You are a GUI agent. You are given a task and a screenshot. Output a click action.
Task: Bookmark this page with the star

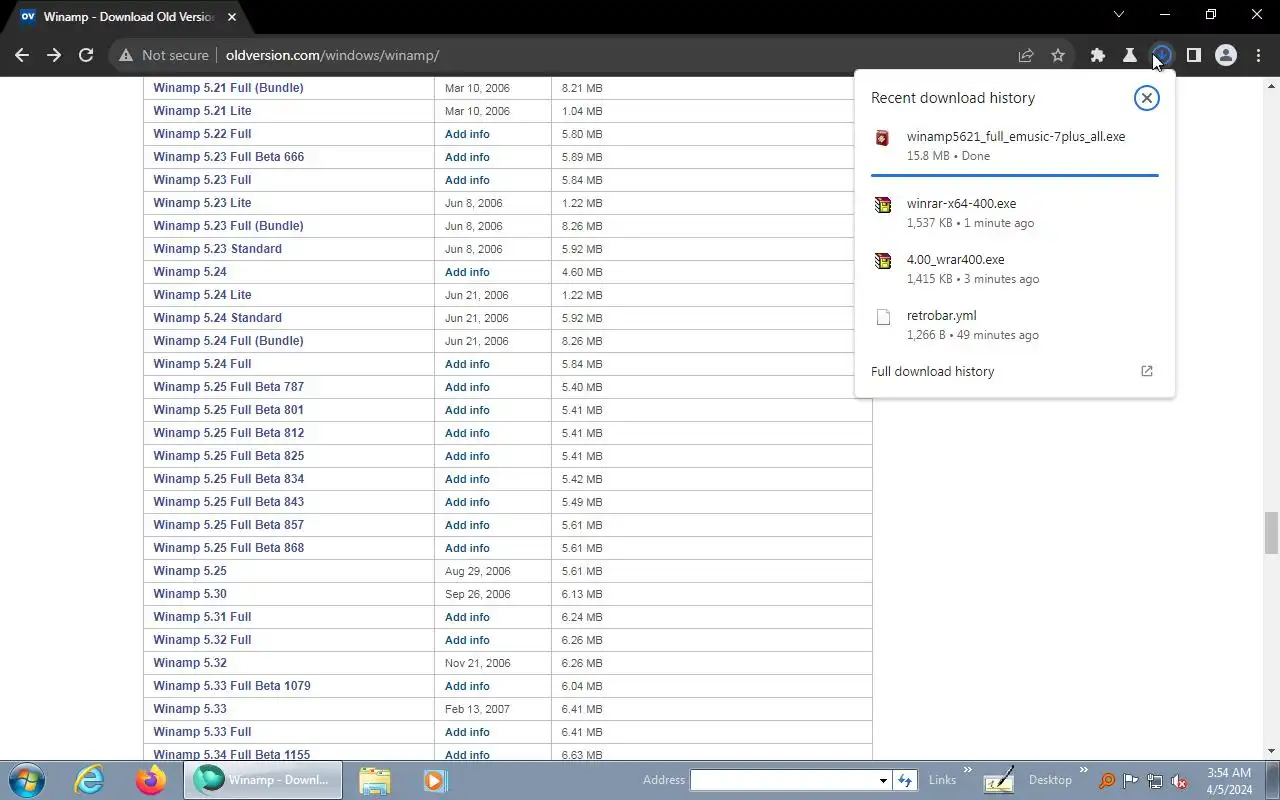pos(1058,56)
